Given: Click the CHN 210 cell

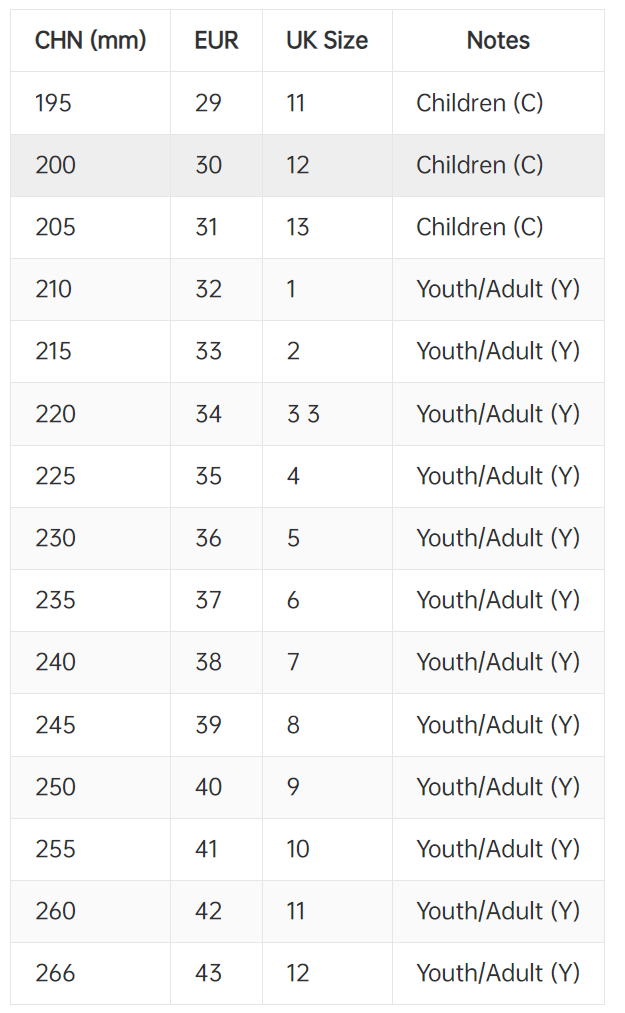Looking at the screenshot, I should pyautogui.click(x=54, y=289).
